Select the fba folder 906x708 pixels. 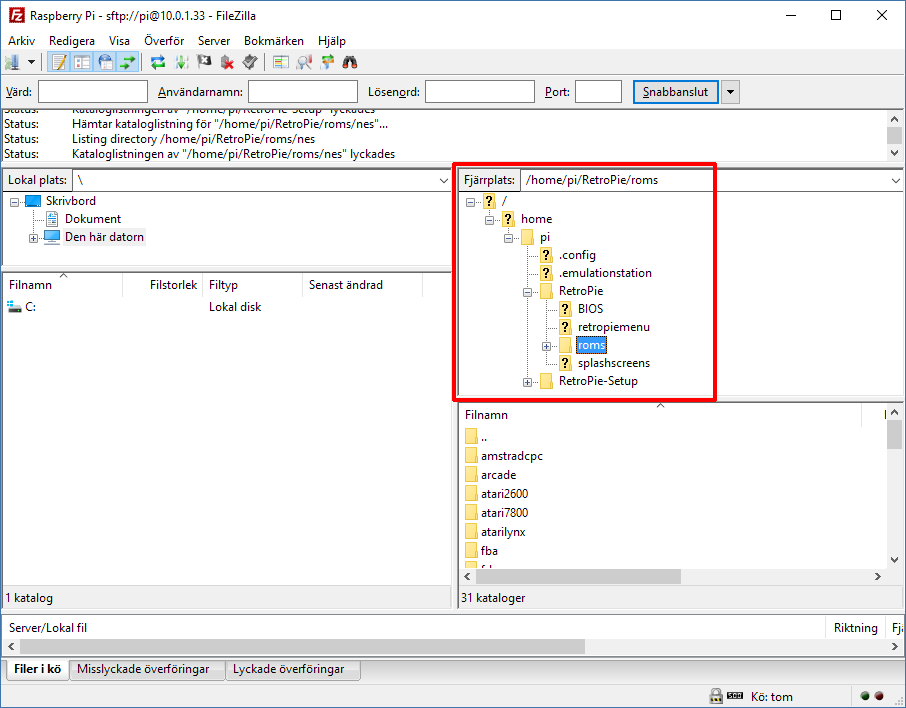tap(489, 551)
